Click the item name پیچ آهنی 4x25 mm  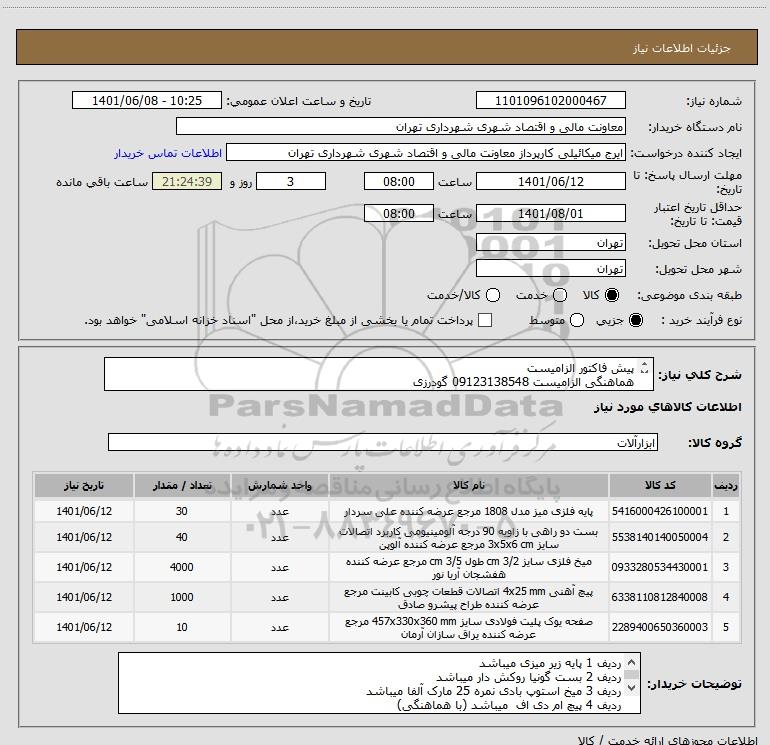[x=468, y=598]
